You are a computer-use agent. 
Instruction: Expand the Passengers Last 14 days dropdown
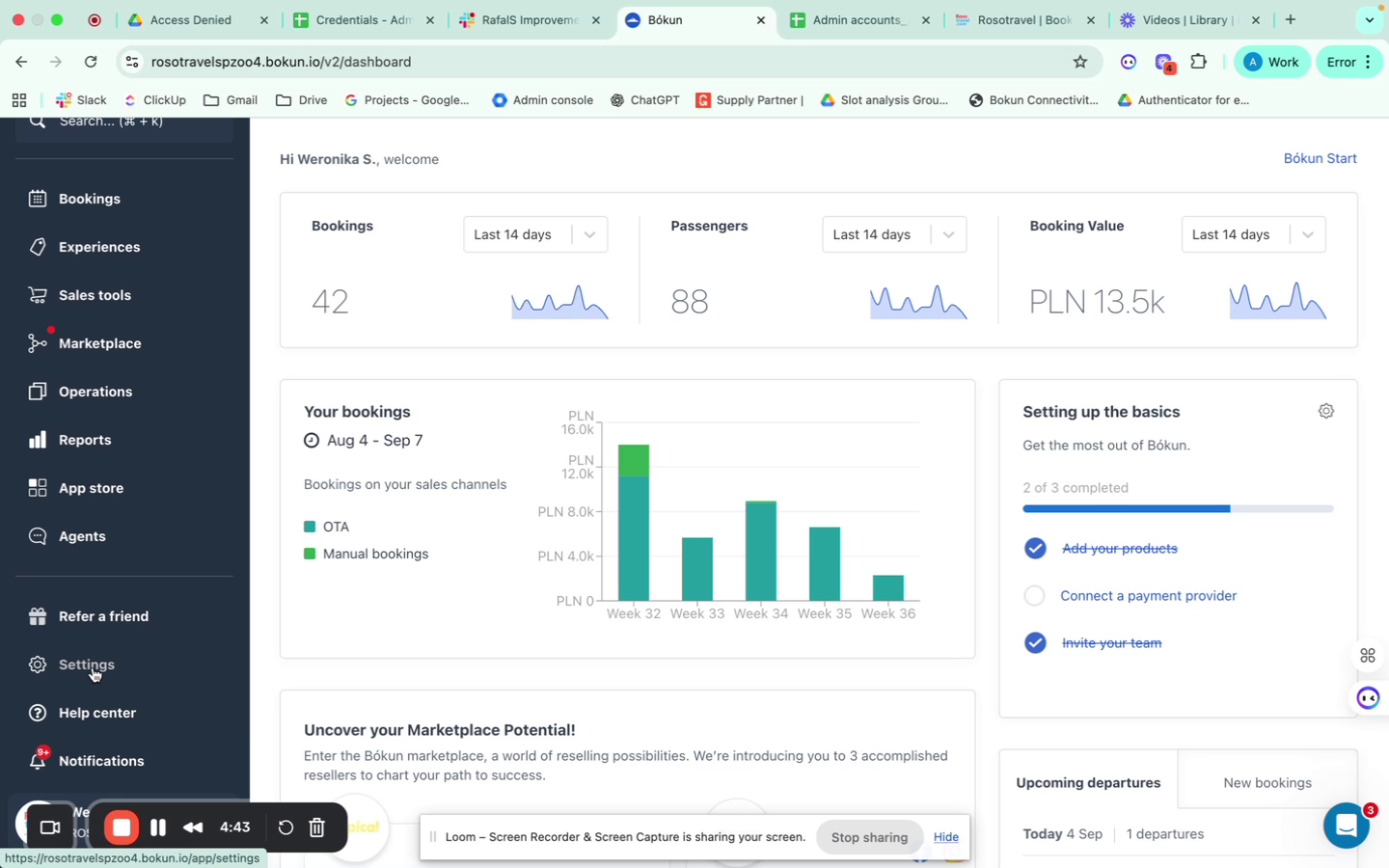pos(894,234)
